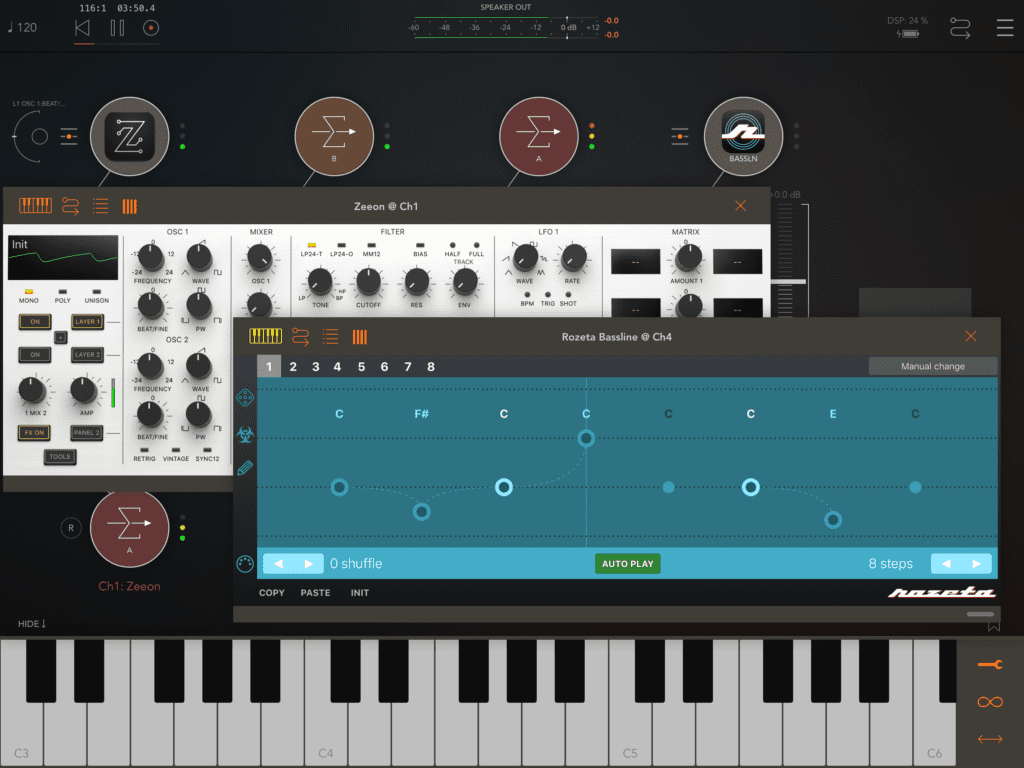1024x768 pixels.
Task: Decrease the step count with left arrow
Action: pyautogui.click(x=946, y=564)
